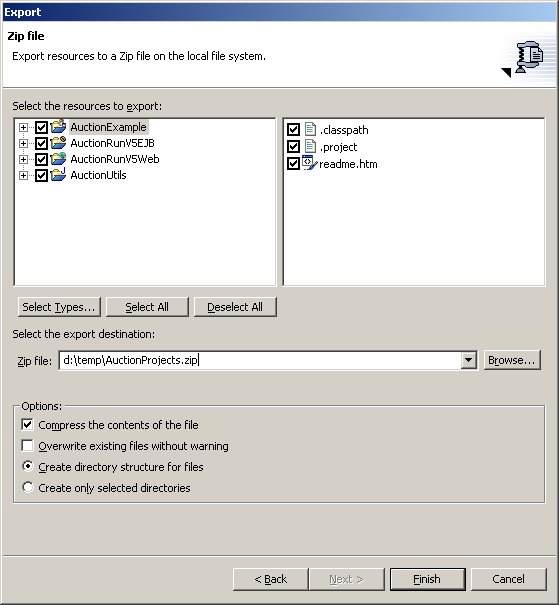Enable Overwrite existing files without warning
Image resolution: width=559 pixels, height=605 pixels.
click(27, 446)
